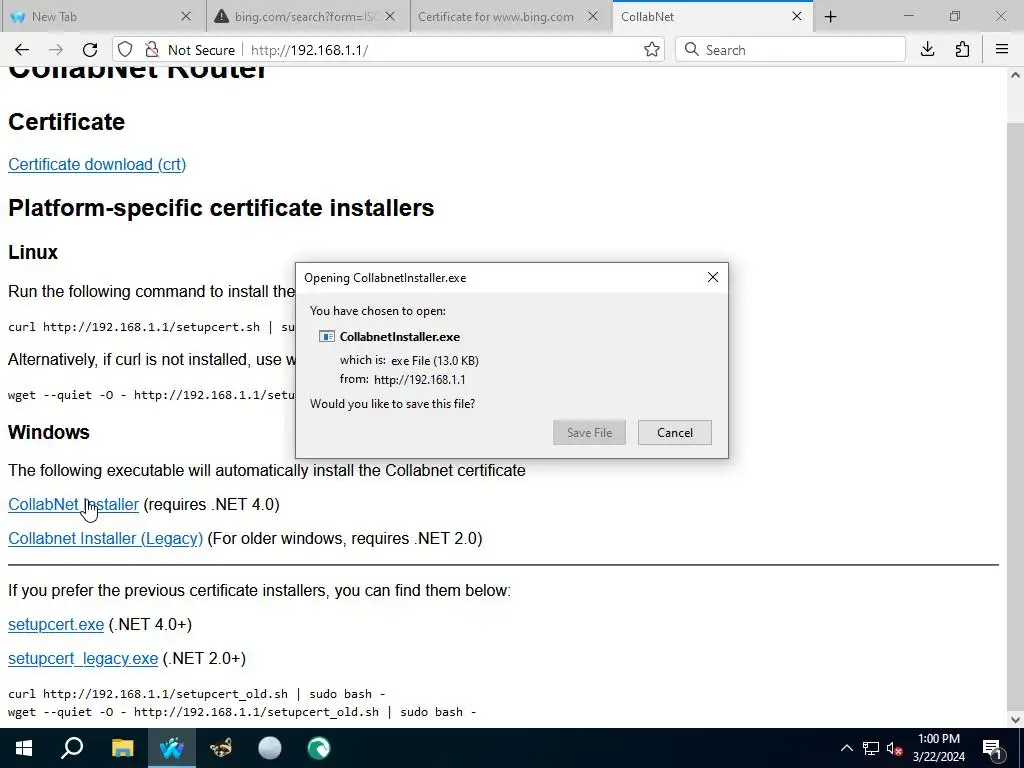This screenshot has height=768, width=1024.
Task: Switch to Certificate for www.bing.com tab
Action: [x=511, y=17]
